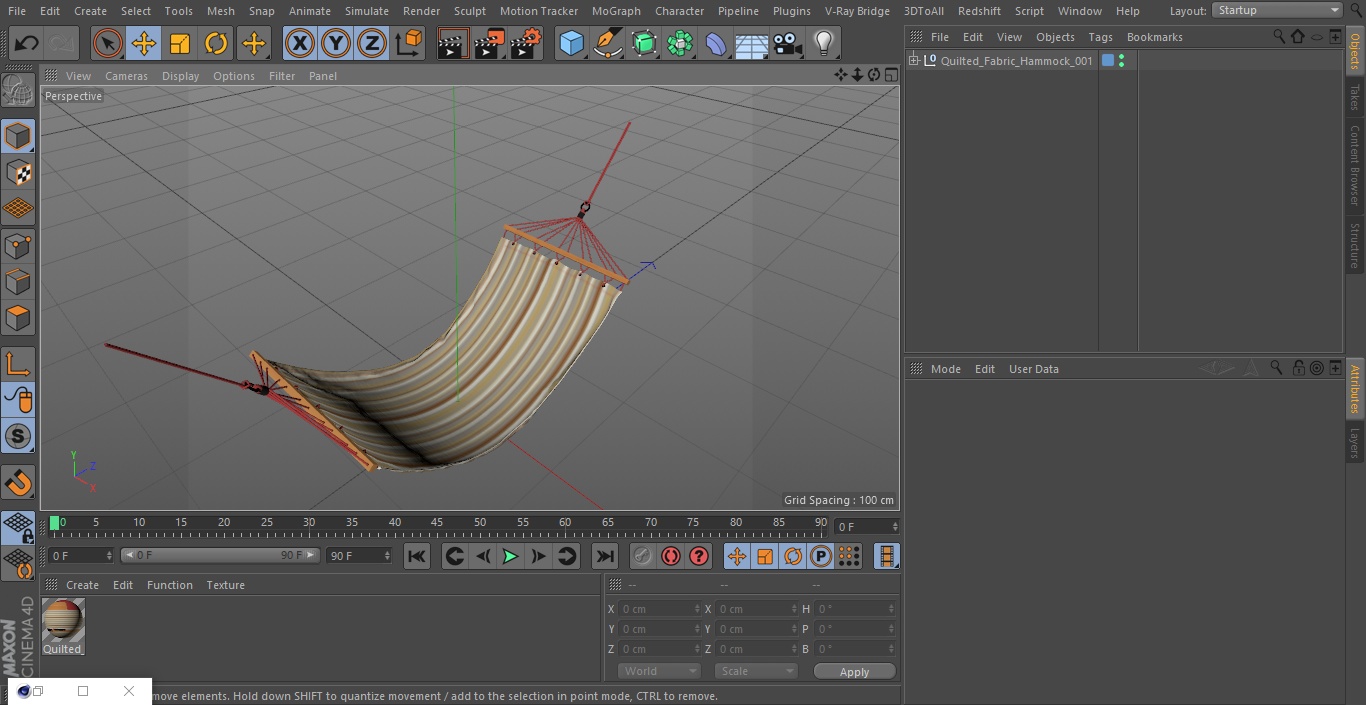
Task: Open material manager Texture menu
Action: [225, 585]
